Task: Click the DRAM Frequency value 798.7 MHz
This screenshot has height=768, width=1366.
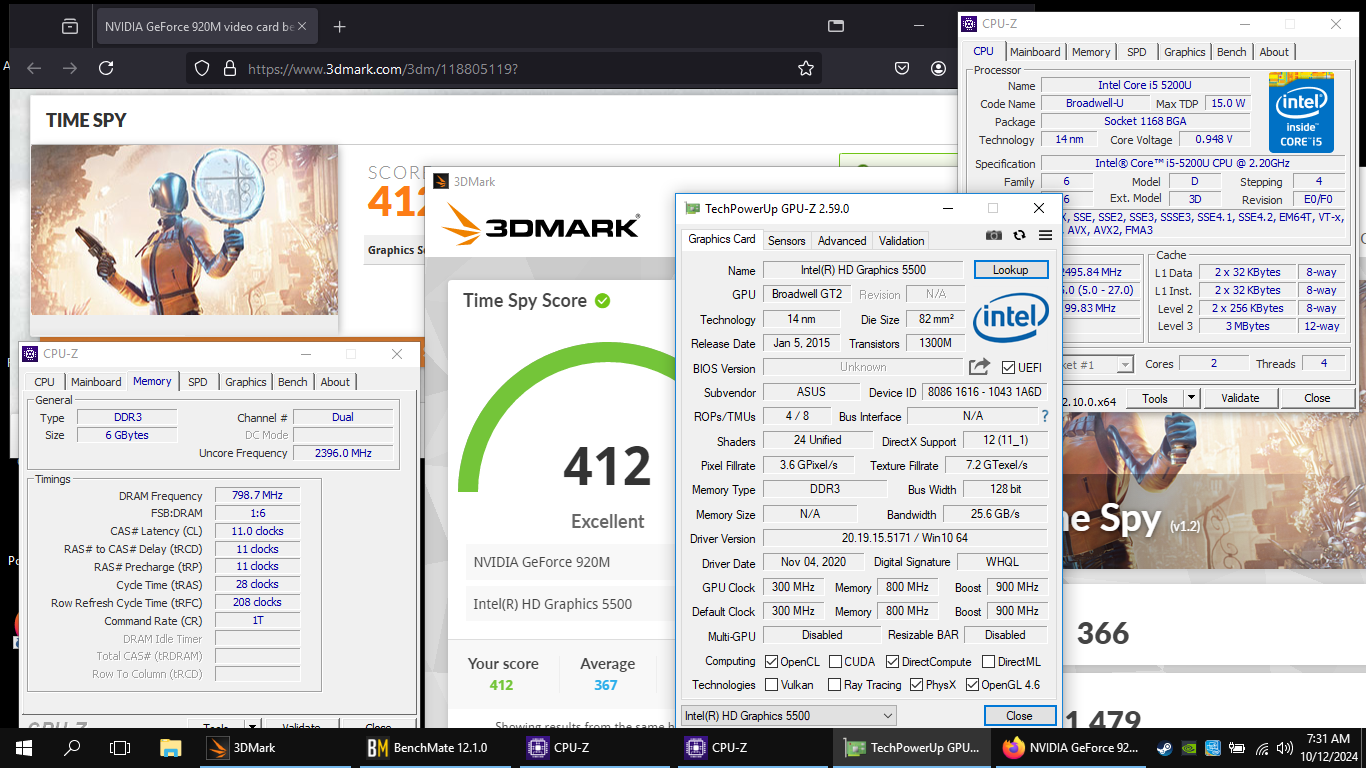Action: coord(256,496)
